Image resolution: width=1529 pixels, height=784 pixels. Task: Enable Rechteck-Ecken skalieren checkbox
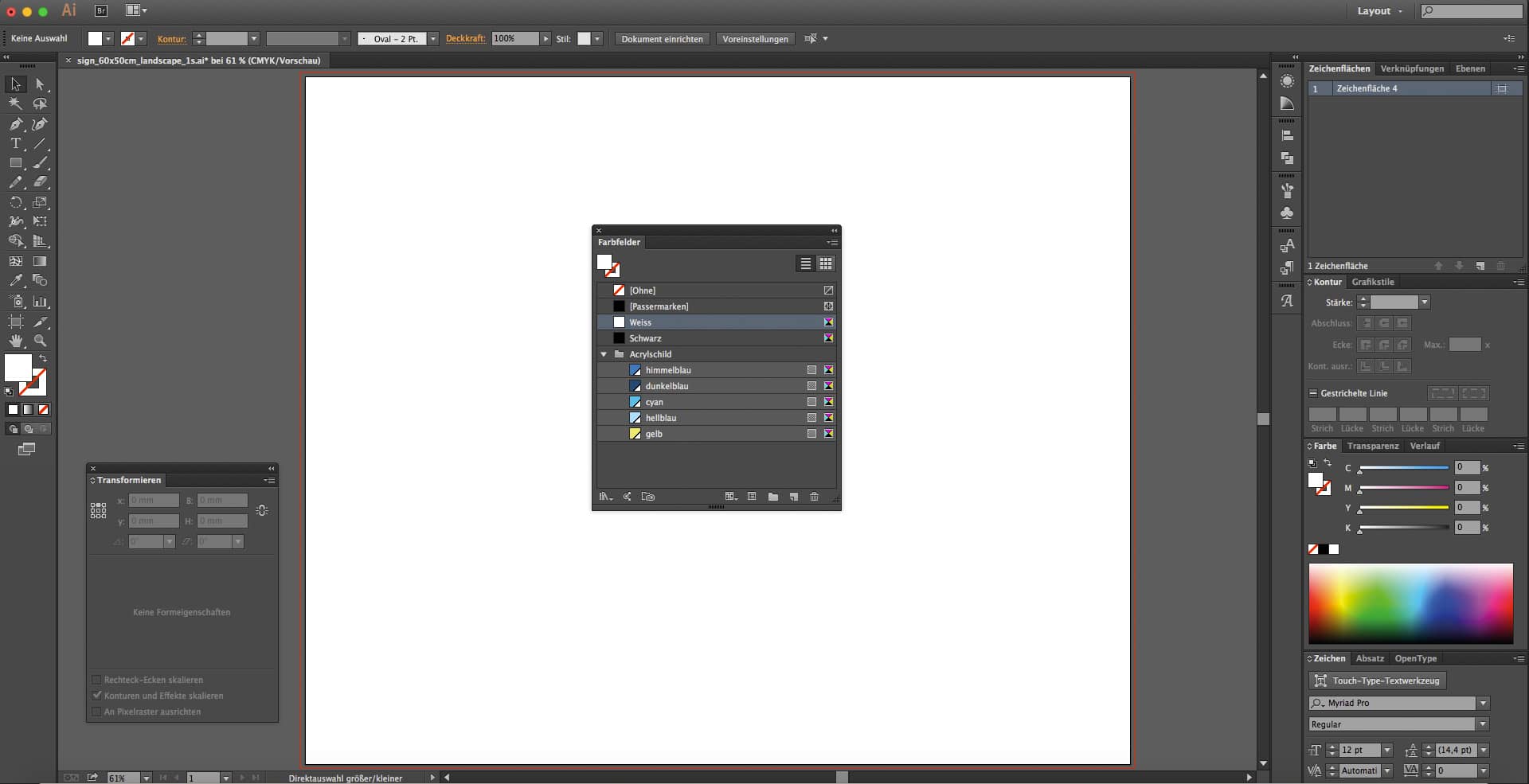coord(97,680)
